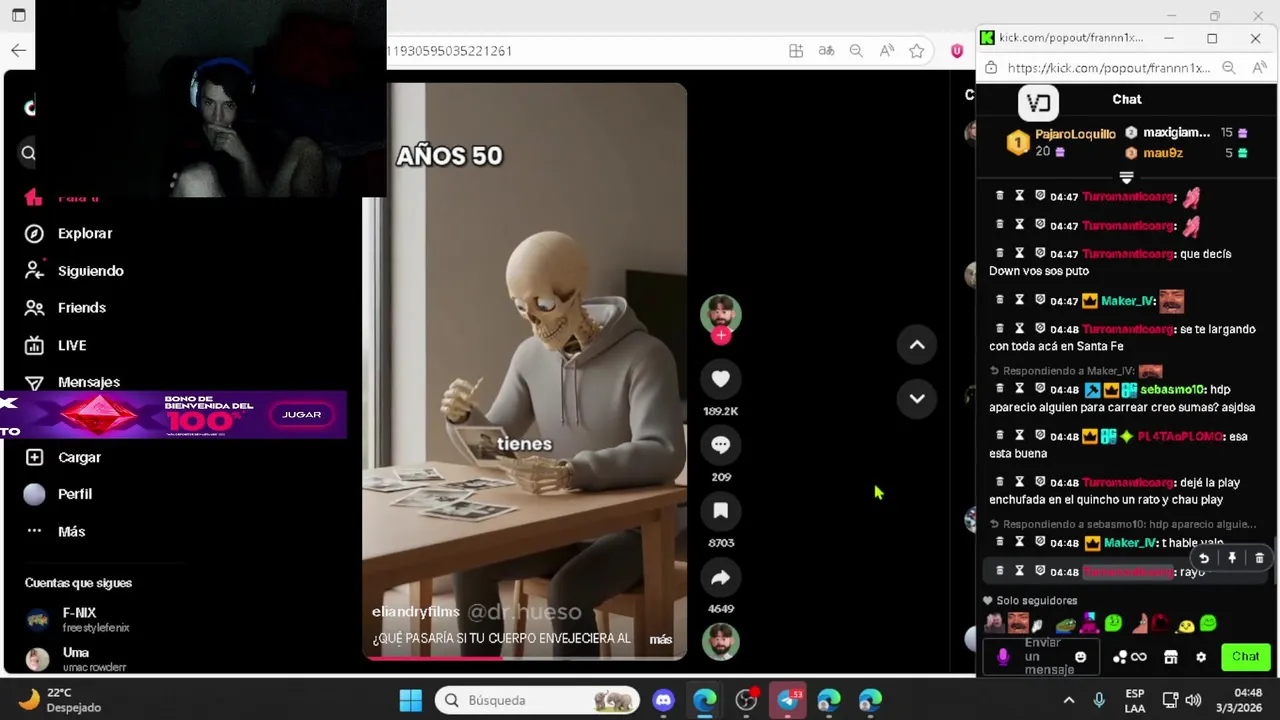Image resolution: width=1280 pixels, height=720 pixels.
Task: Open PajaroLoquillo top gifter entry
Action: tap(1061, 143)
